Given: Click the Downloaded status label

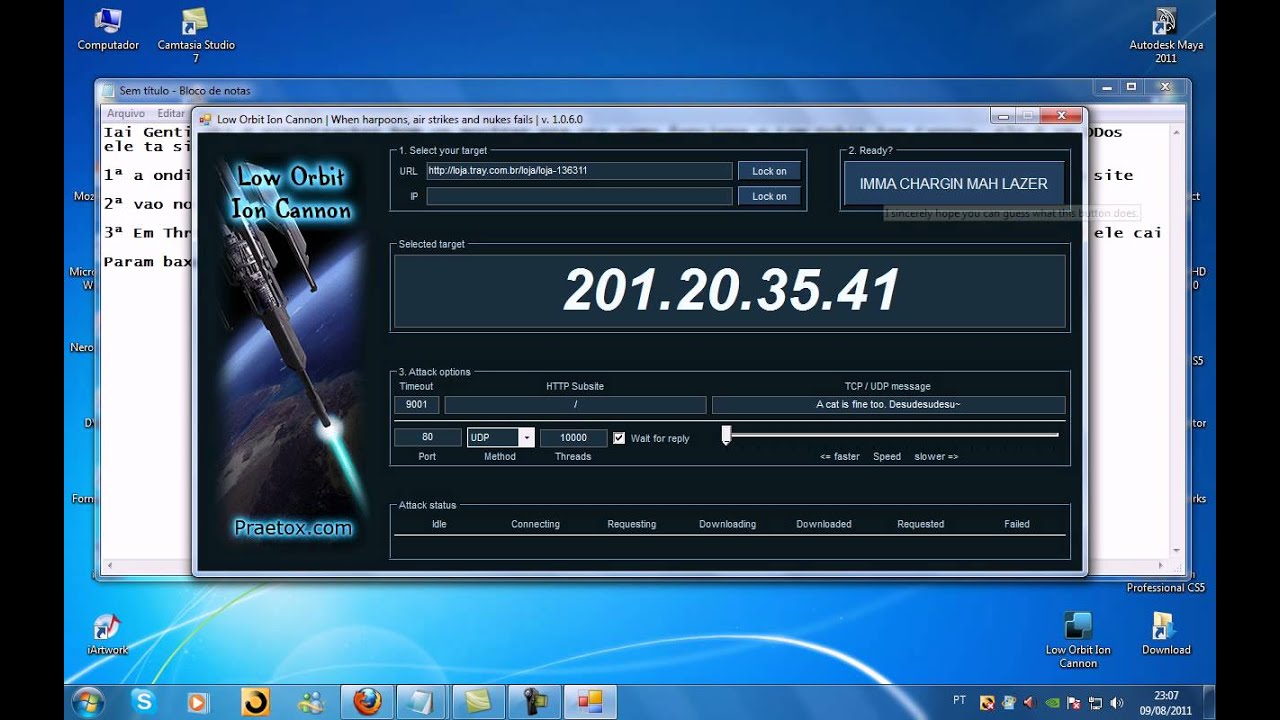Looking at the screenshot, I should coord(824,524).
